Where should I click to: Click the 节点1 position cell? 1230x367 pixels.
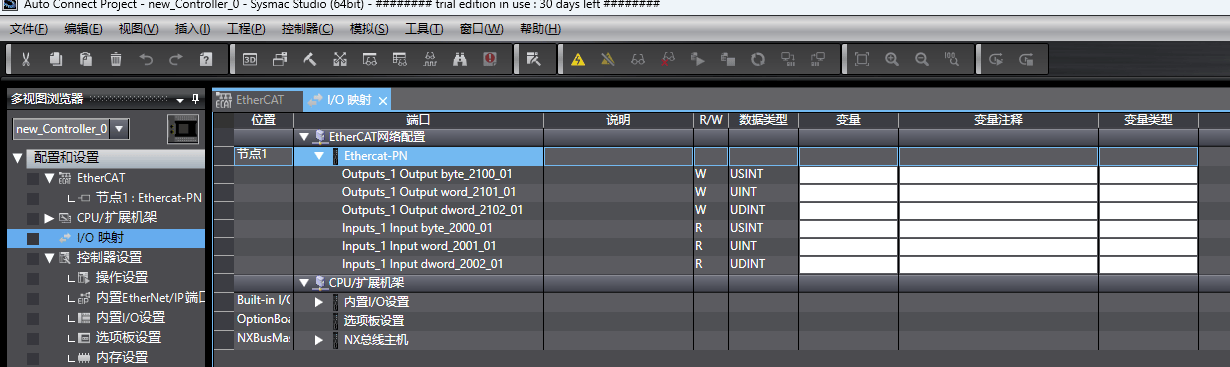click(x=263, y=156)
